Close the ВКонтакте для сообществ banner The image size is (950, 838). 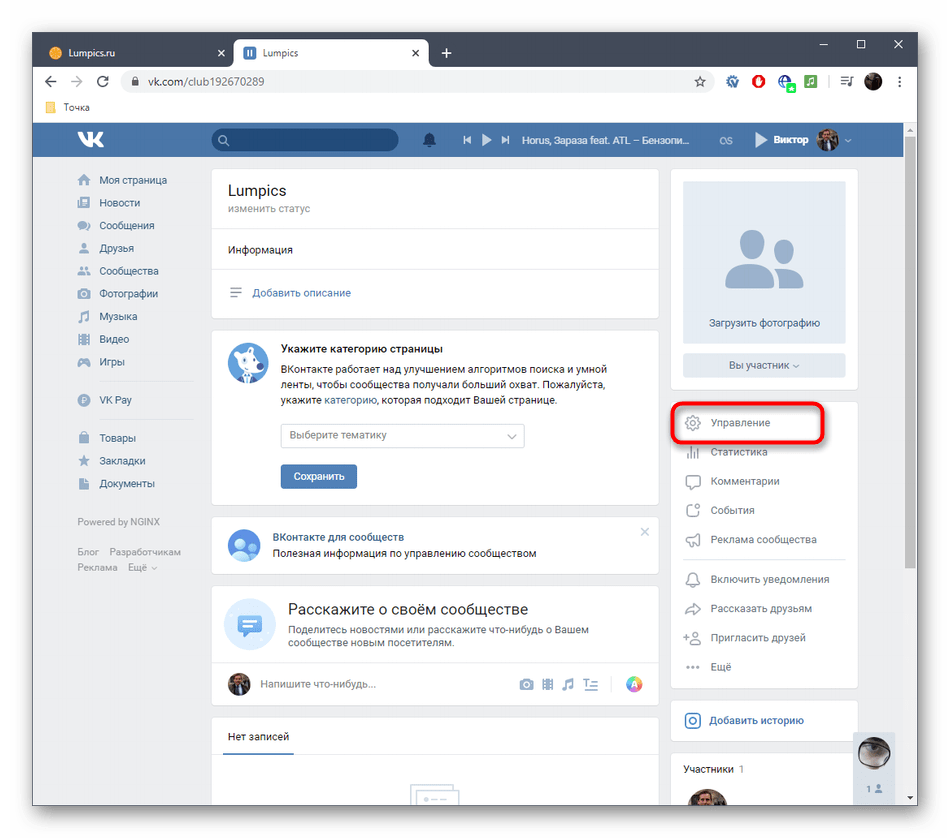coord(645,532)
